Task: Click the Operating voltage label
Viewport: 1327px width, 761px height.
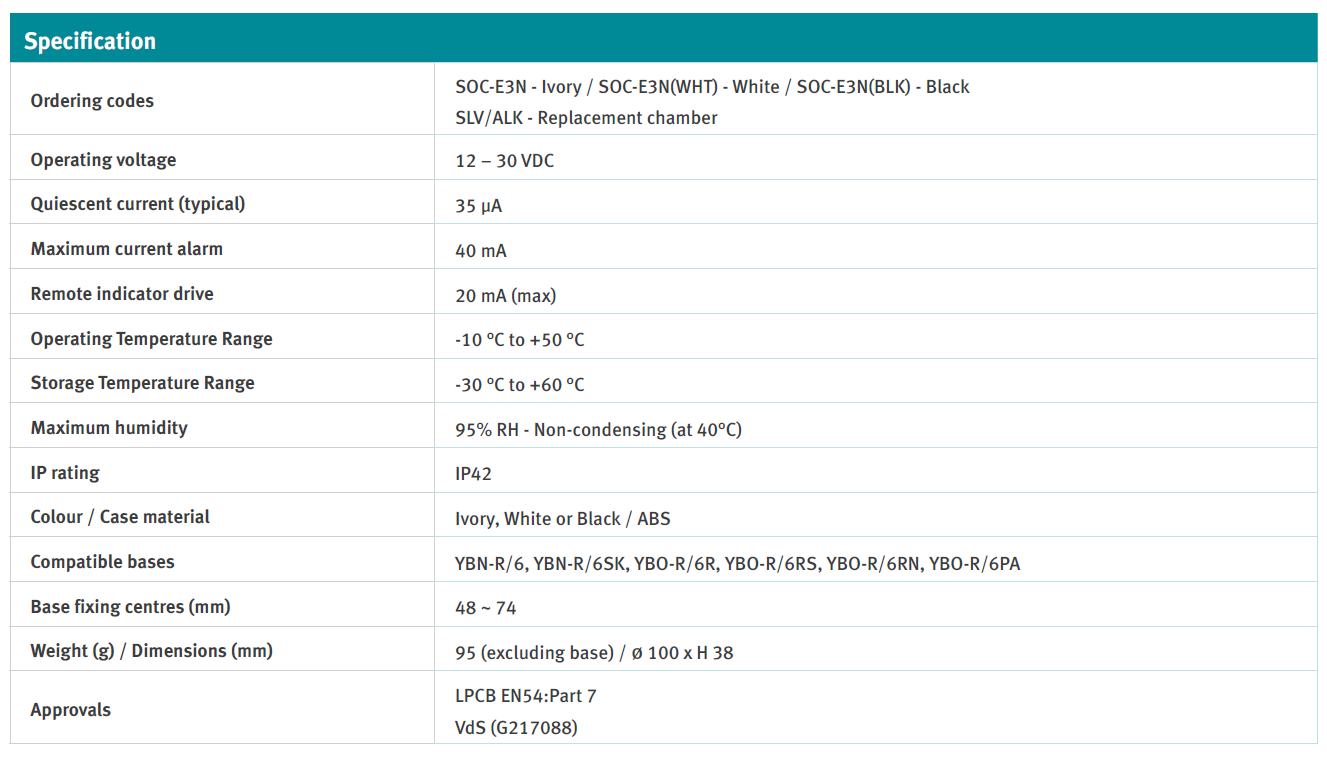Action: click(x=103, y=160)
